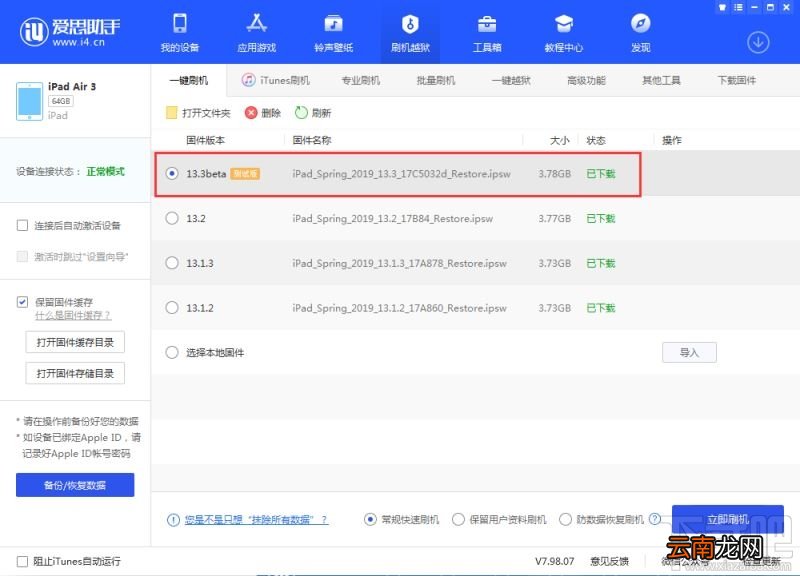This screenshot has height=576, width=800.
Task: Open the 应用游戏 apps section
Action: [x=257, y=33]
